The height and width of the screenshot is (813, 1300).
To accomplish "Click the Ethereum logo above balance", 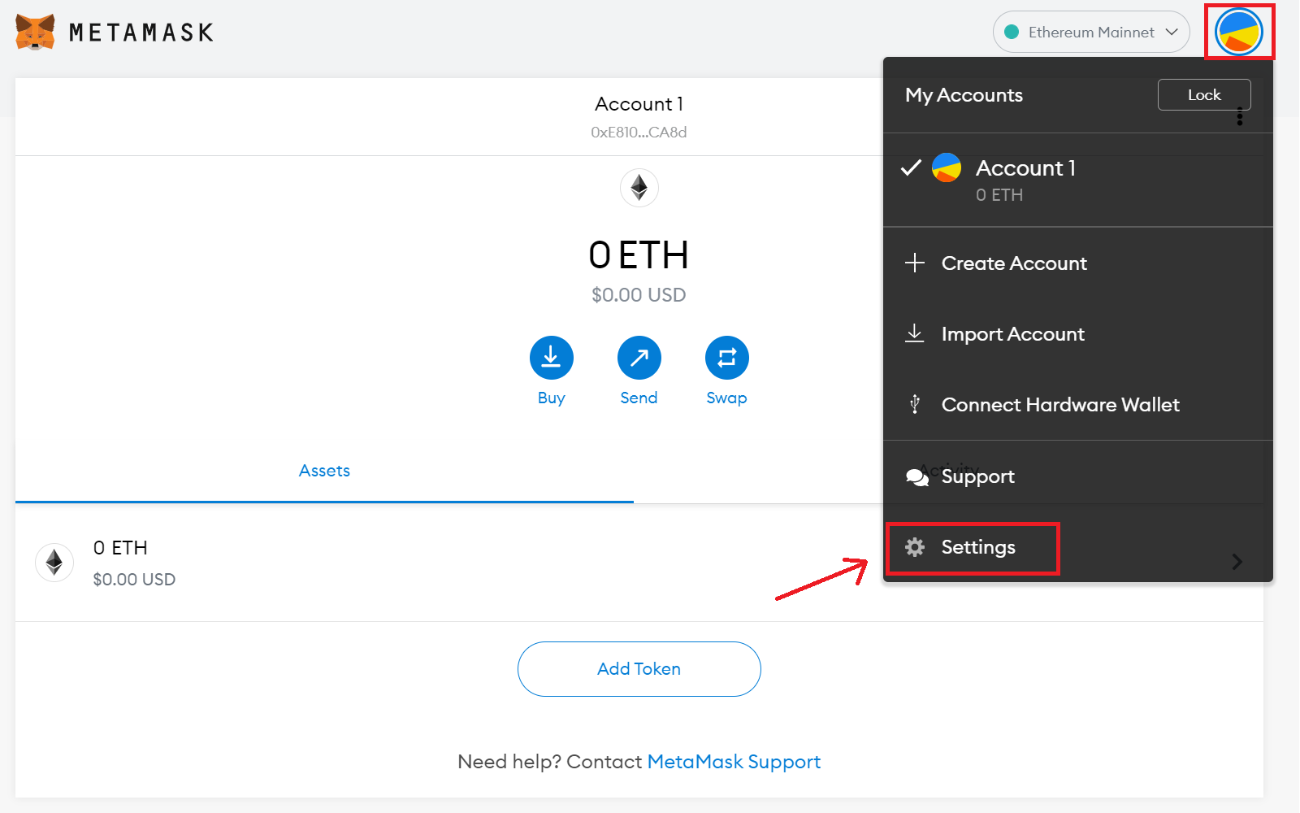I will pos(639,188).
